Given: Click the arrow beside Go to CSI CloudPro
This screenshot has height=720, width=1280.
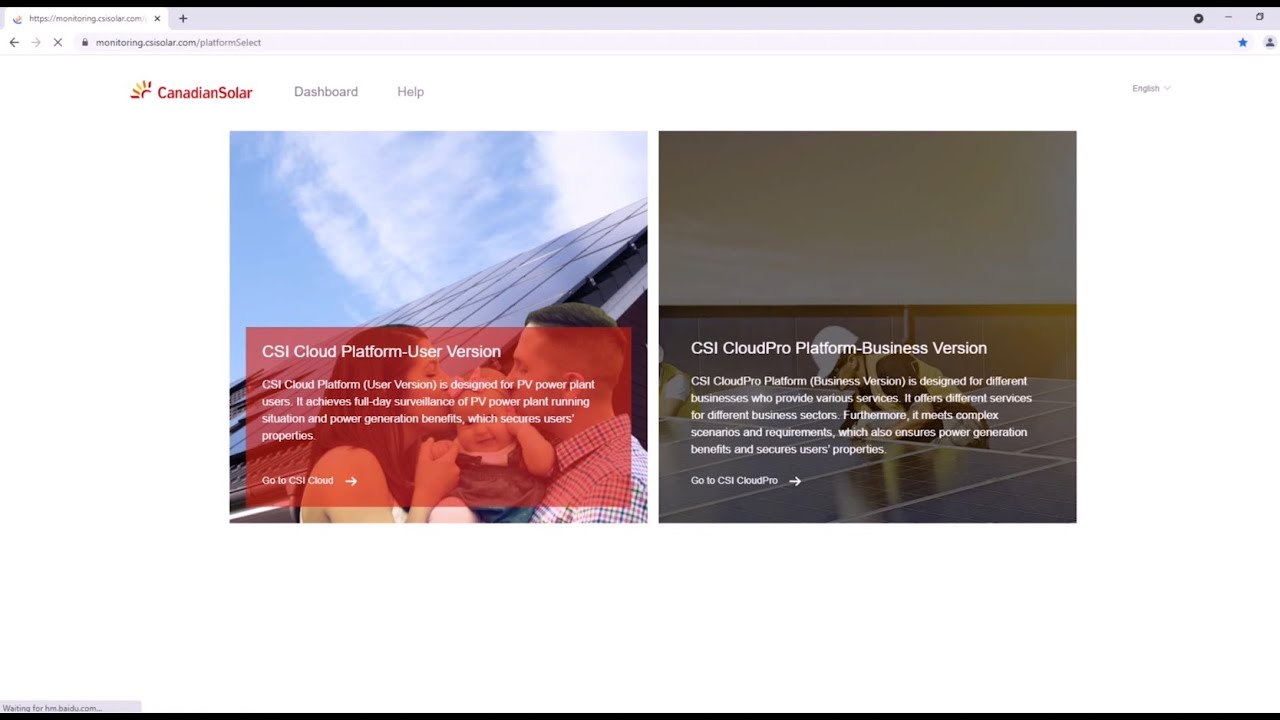Looking at the screenshot, I should tap(795, 481).
